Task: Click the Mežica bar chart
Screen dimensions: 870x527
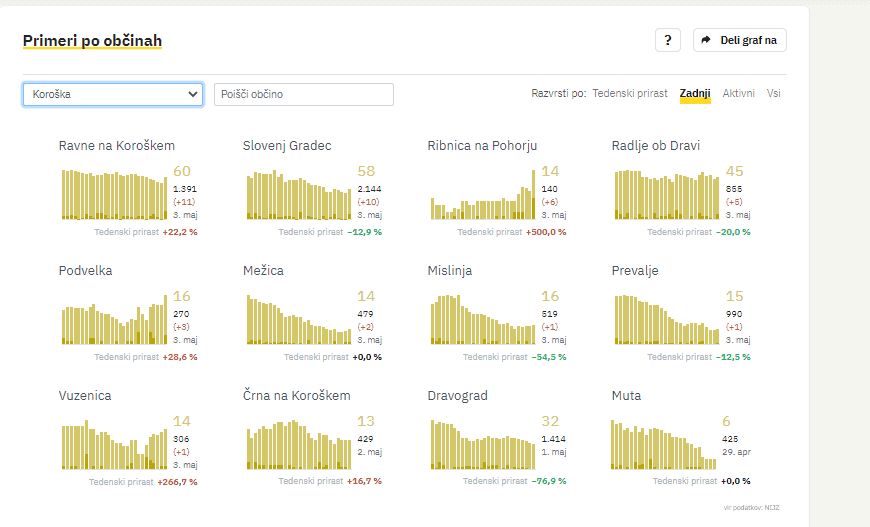Action: (298, 320)
